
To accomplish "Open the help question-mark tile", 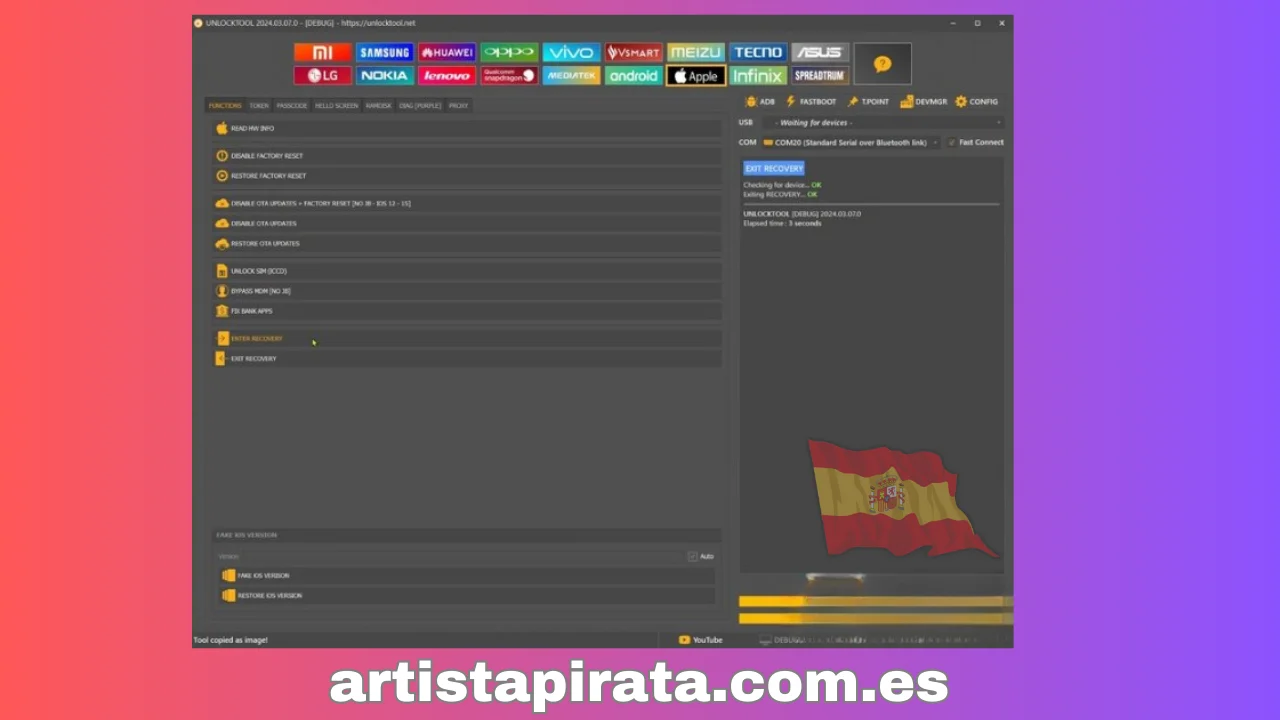I will click(882, 64).
